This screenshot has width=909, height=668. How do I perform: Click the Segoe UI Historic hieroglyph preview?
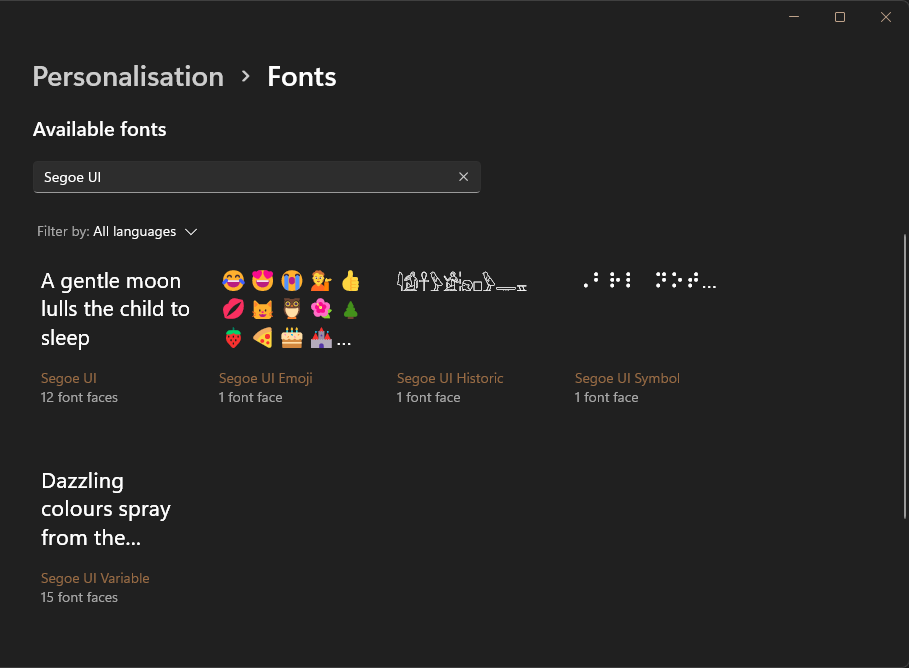[461, 282]
